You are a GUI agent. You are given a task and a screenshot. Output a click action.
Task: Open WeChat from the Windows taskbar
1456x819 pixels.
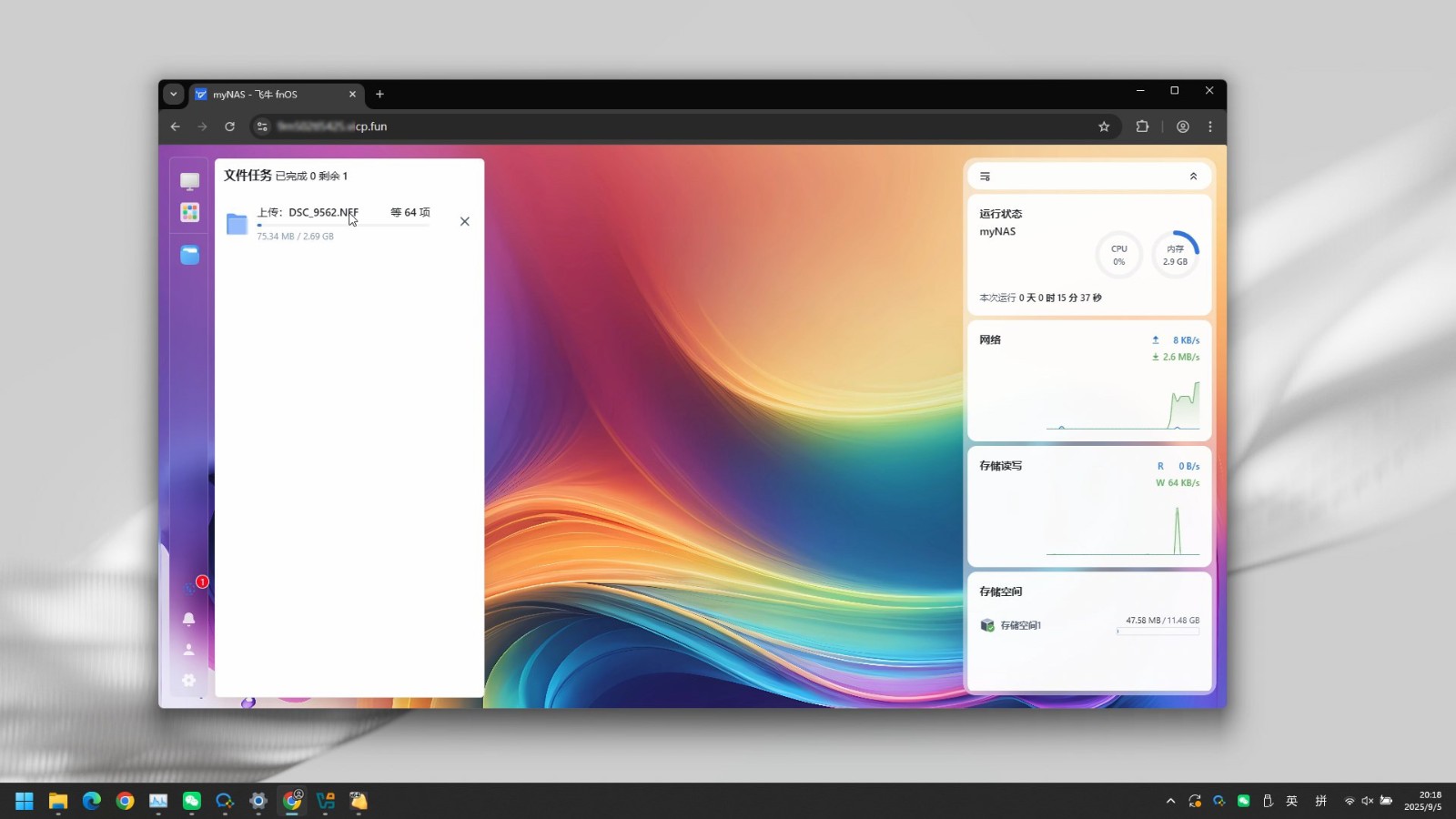pyautogui.click(x=192, y=801)
